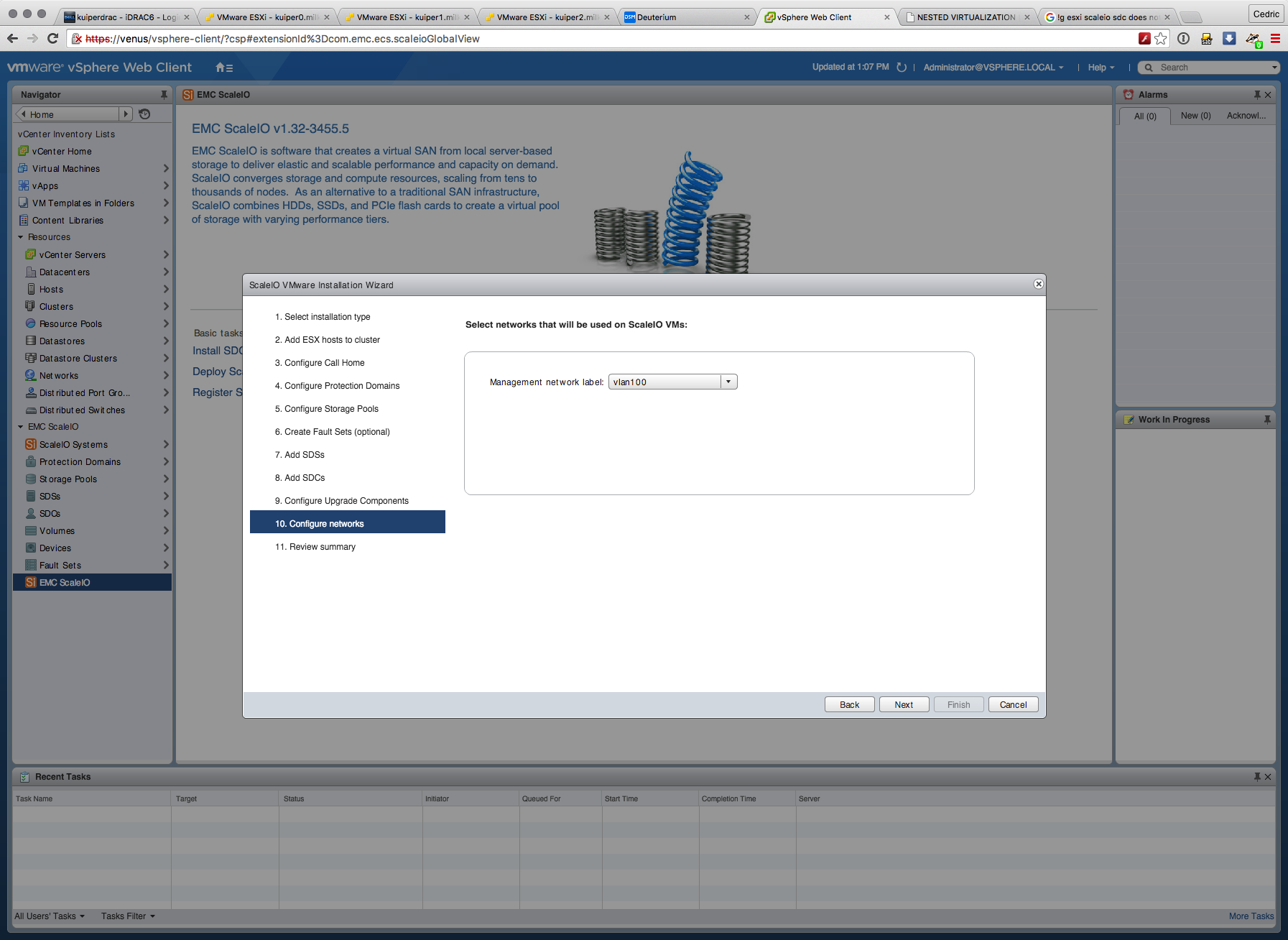Image resolution: width=1288 pixels, height=940 pixels.
Task: Close the ScaleIO installation wizard dialog
Action: coord(1038,285)
